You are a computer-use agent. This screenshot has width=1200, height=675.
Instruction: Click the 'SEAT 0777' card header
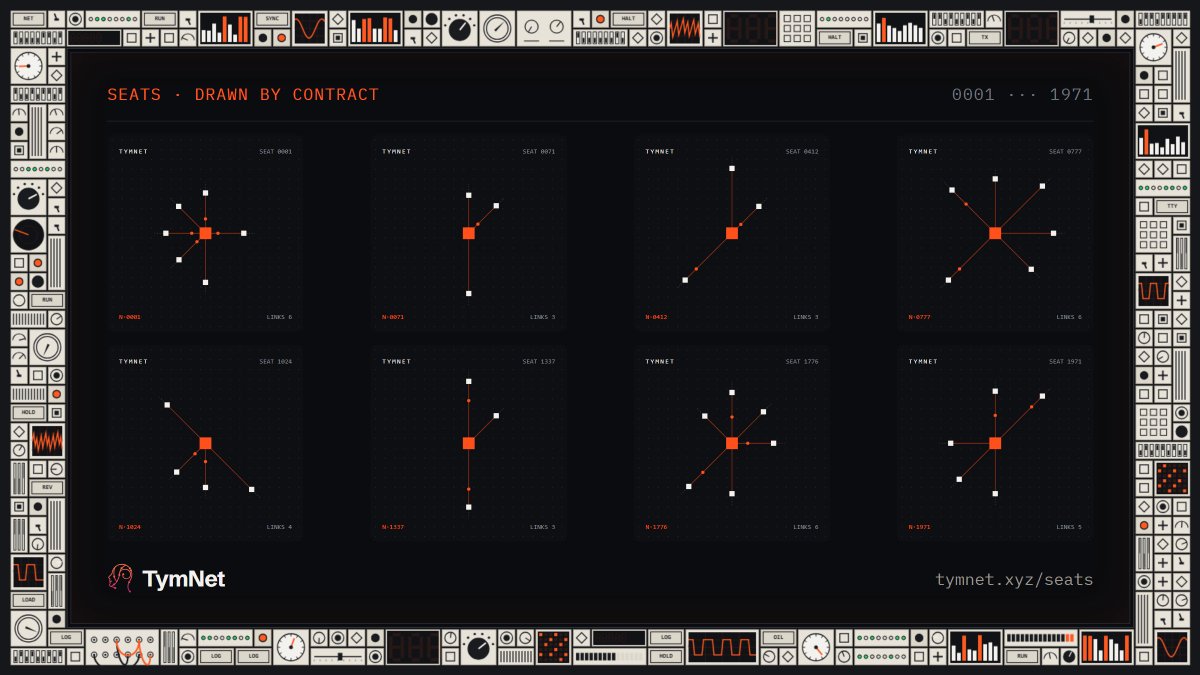point(1066,152)
